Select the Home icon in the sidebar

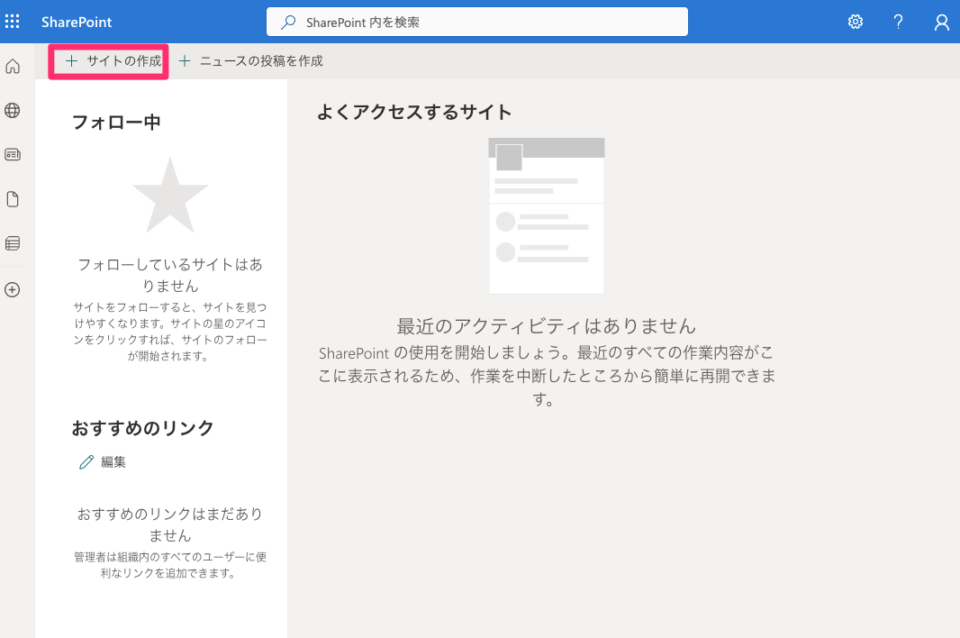tap(13, 66)
